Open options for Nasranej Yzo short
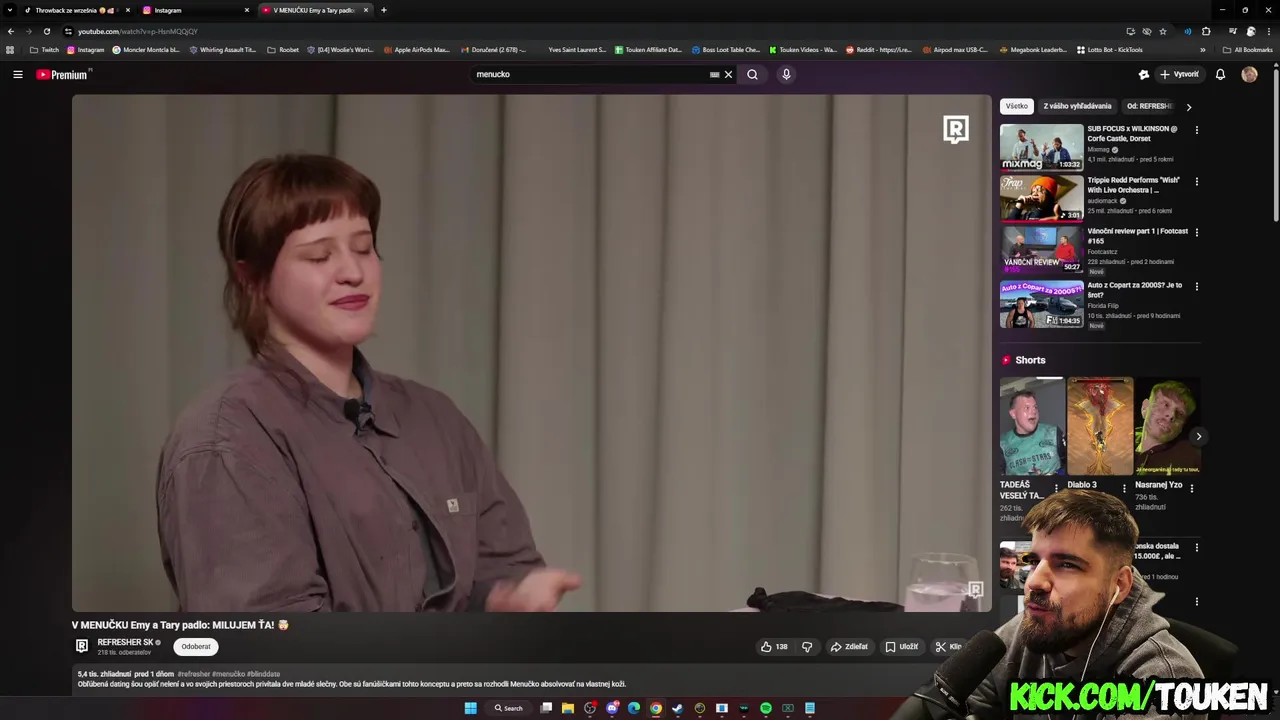Screen dimensions: 1280x720 (x=1191, y=488)
